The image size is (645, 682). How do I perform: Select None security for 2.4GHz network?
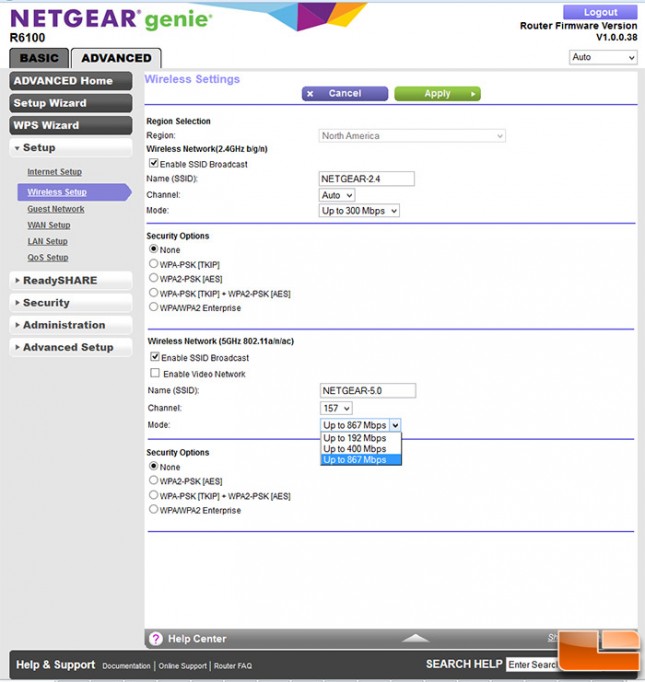(154, 249)
